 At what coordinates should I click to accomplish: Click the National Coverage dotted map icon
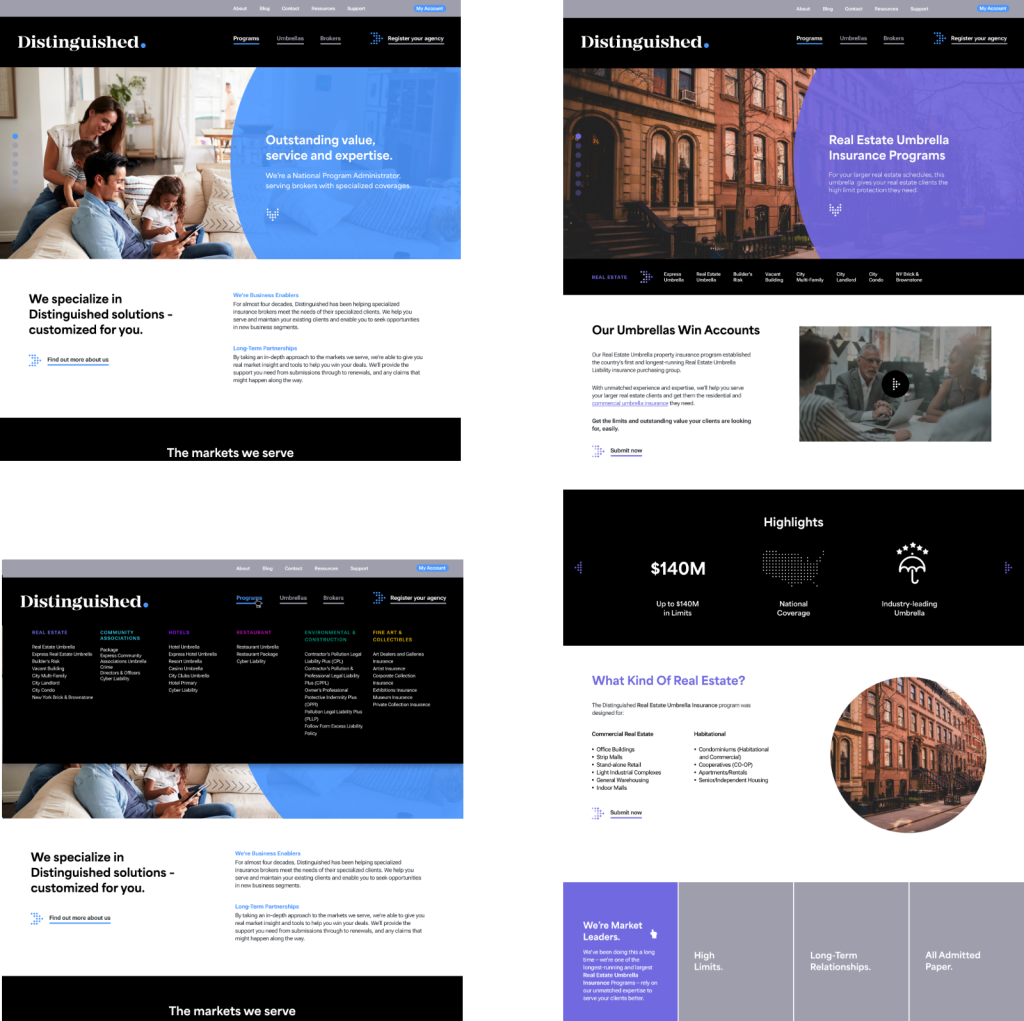click(x=793, y=567)
